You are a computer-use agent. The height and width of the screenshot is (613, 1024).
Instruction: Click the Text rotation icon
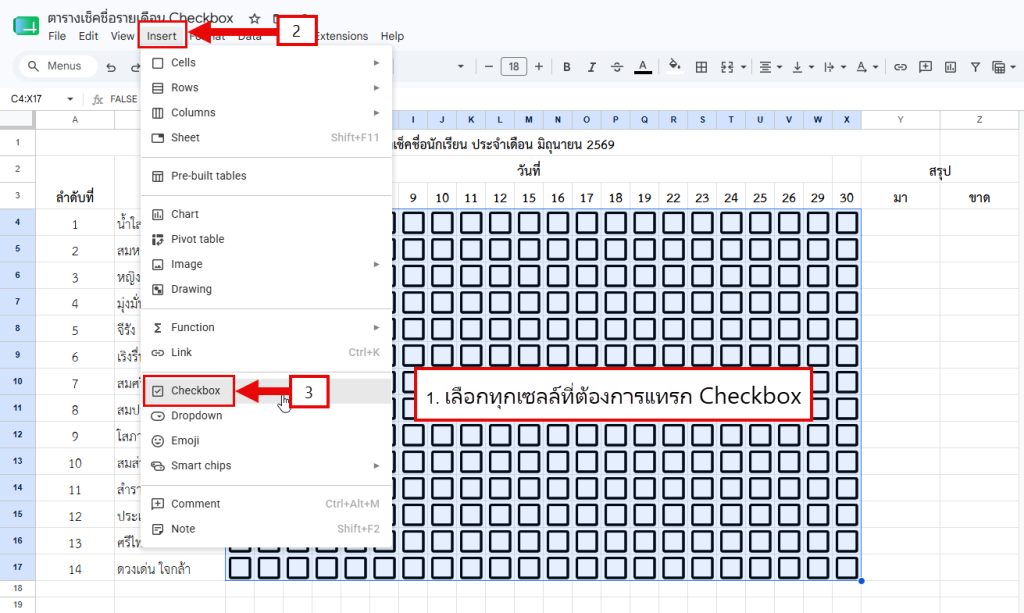point(861,67)
